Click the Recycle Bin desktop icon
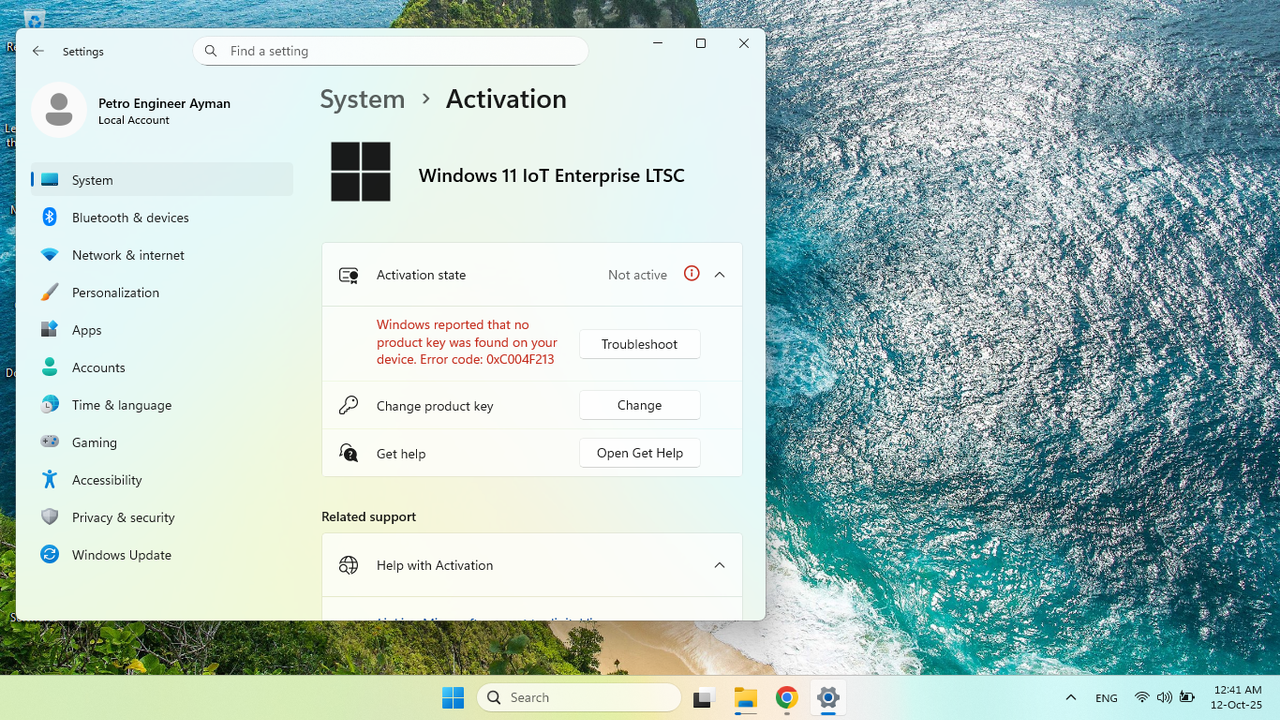This screenshot has height=720, width=1280. [34, 18]
